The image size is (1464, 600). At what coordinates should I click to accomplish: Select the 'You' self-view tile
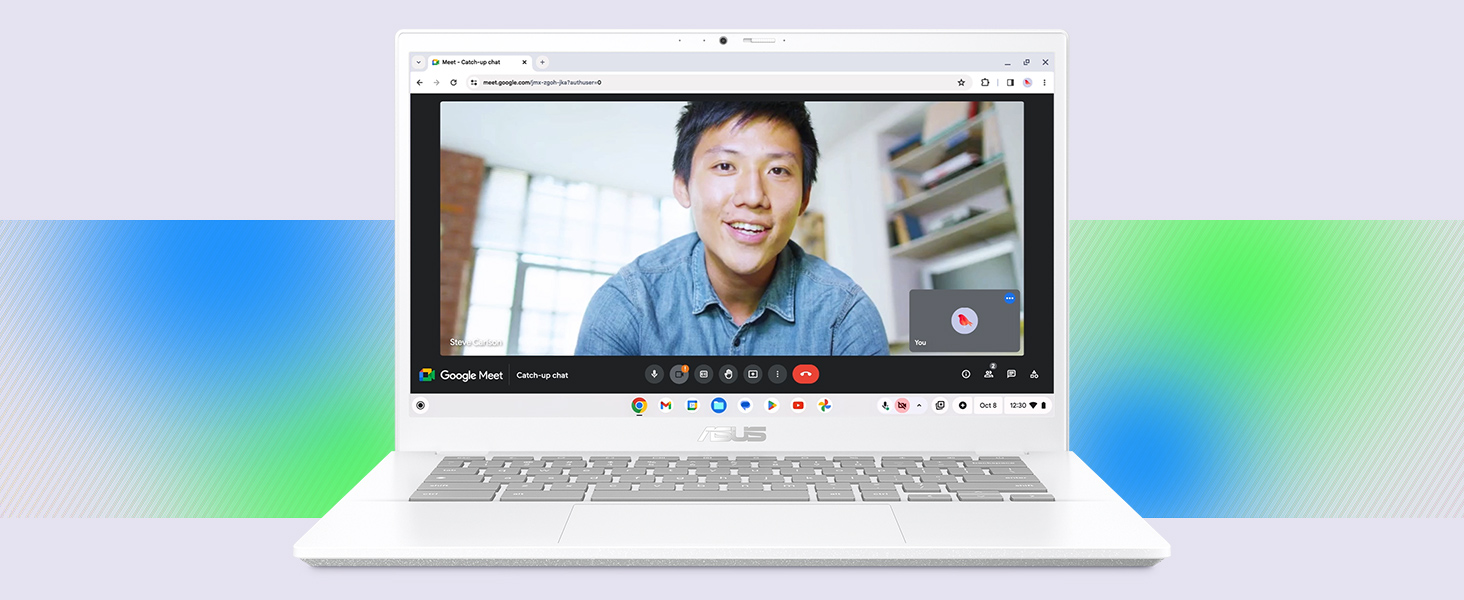[x=964, y=321]
